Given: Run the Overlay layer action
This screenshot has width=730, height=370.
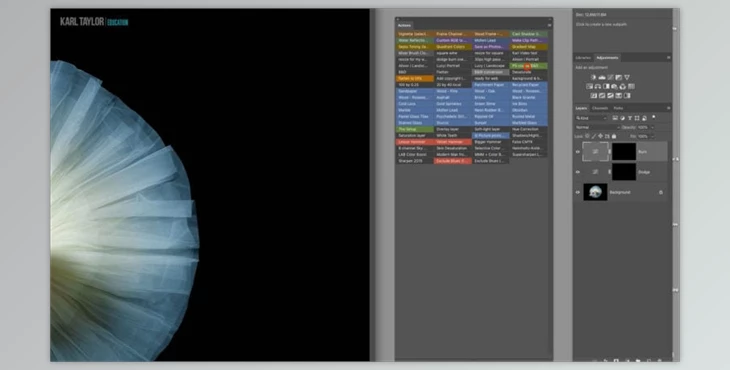Looking at the screenshot, I should tap(453, 129).
